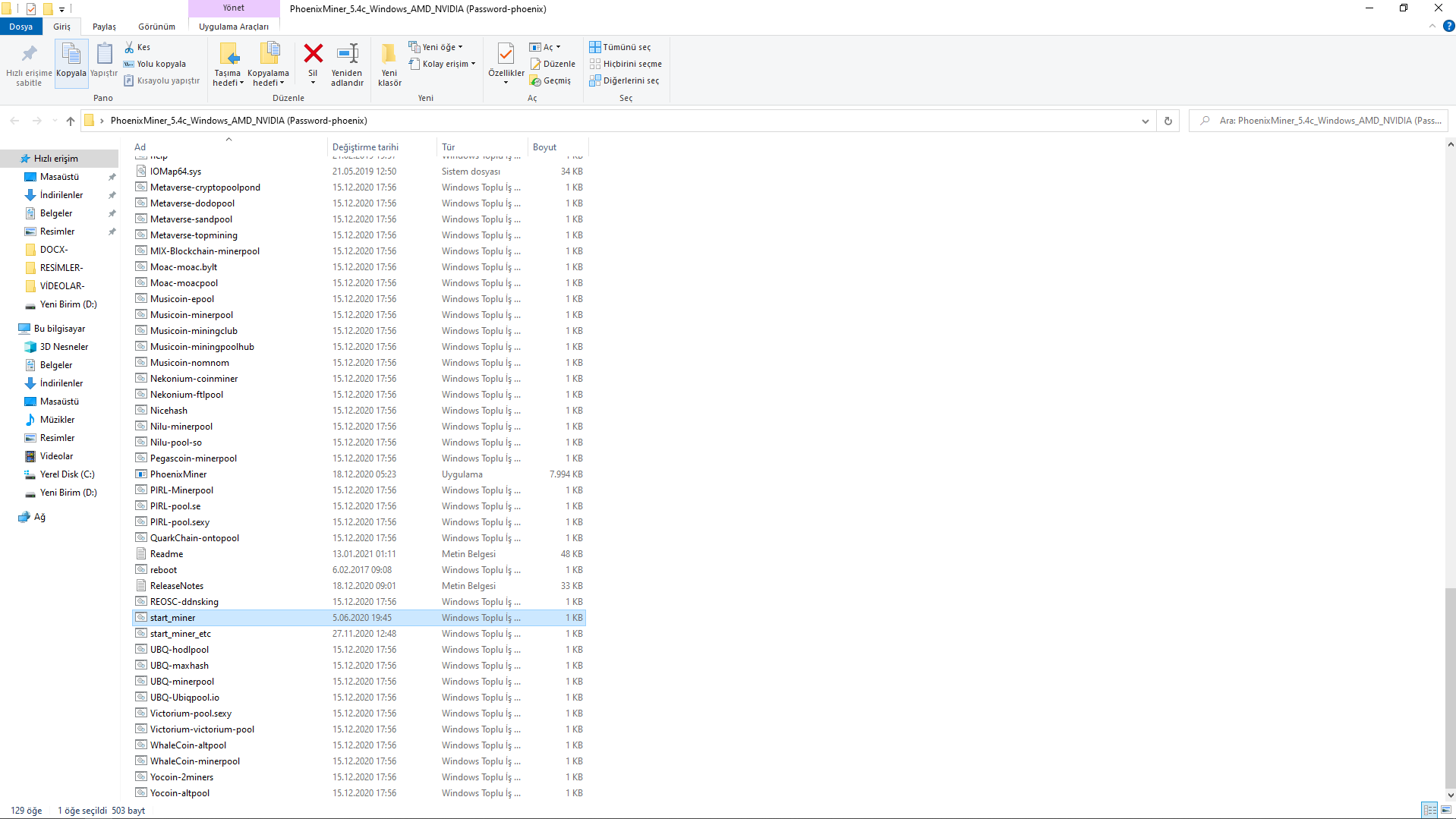Open the Uygulama Araçları tab
The height and width of the screenshot is (819, 1456).
tap(234, 27)
